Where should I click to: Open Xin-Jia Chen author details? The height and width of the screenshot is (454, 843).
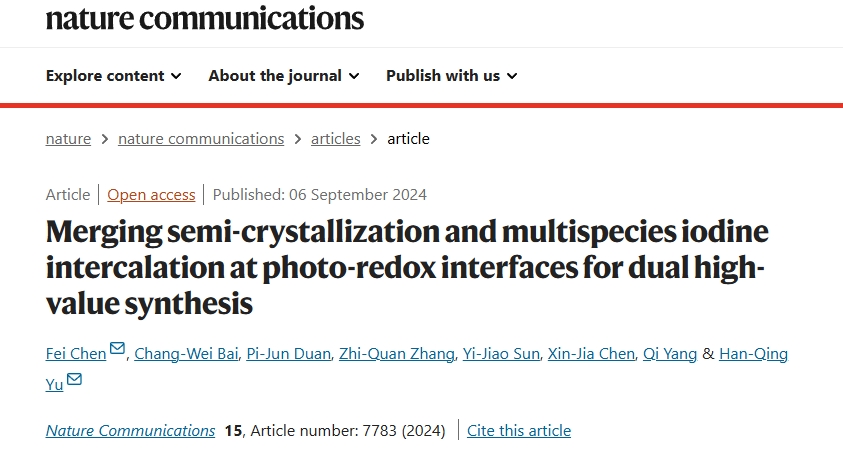tap(591, 354)
